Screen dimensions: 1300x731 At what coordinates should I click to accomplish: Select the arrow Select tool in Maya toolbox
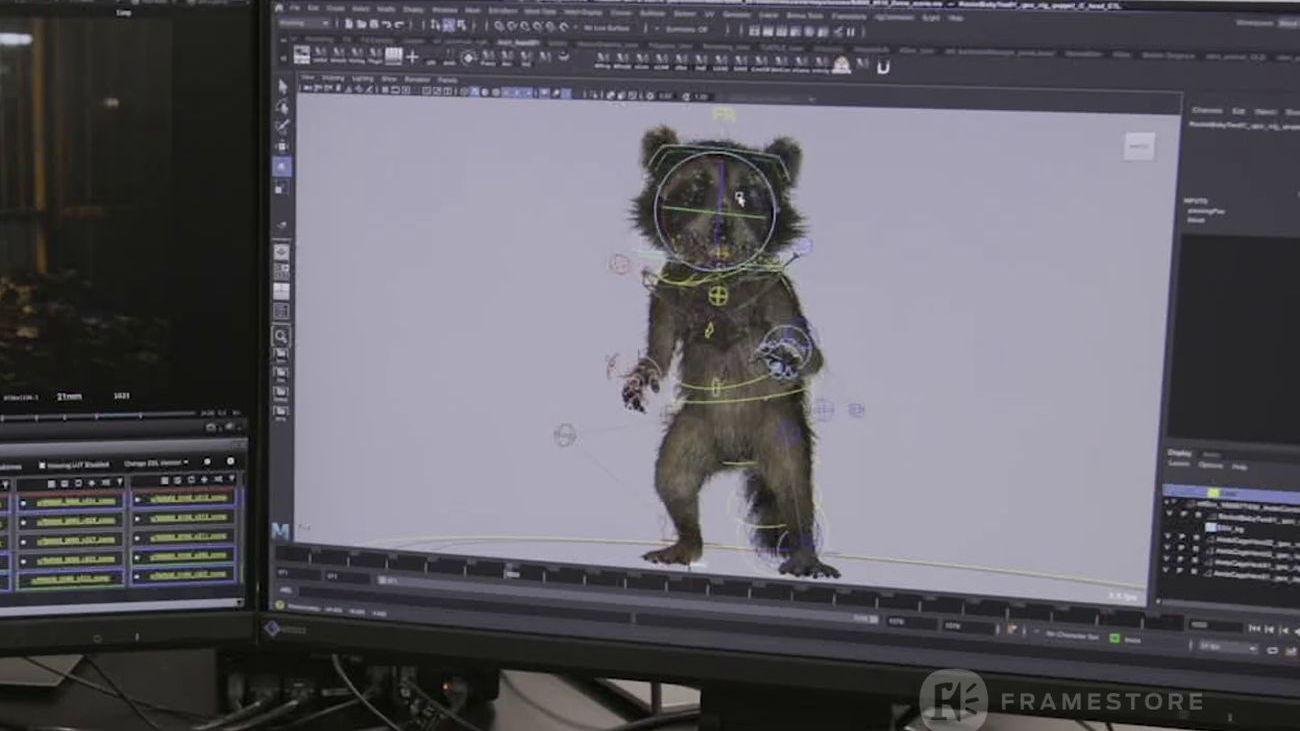283,88
